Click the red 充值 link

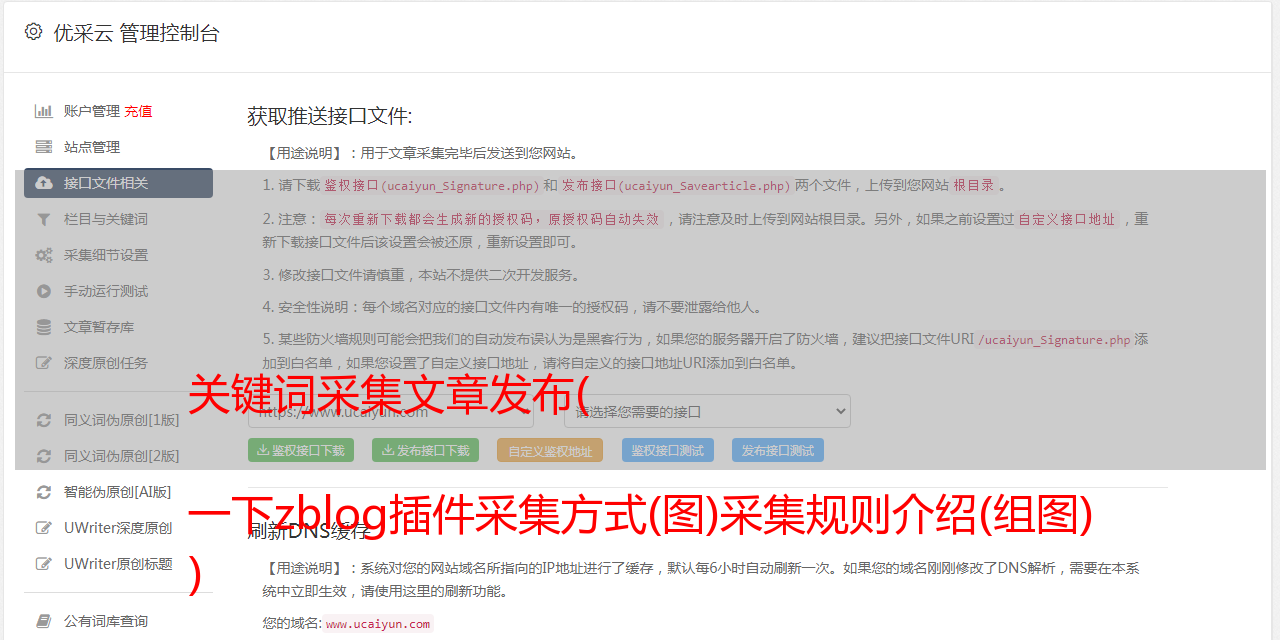(x=138, y=111)
